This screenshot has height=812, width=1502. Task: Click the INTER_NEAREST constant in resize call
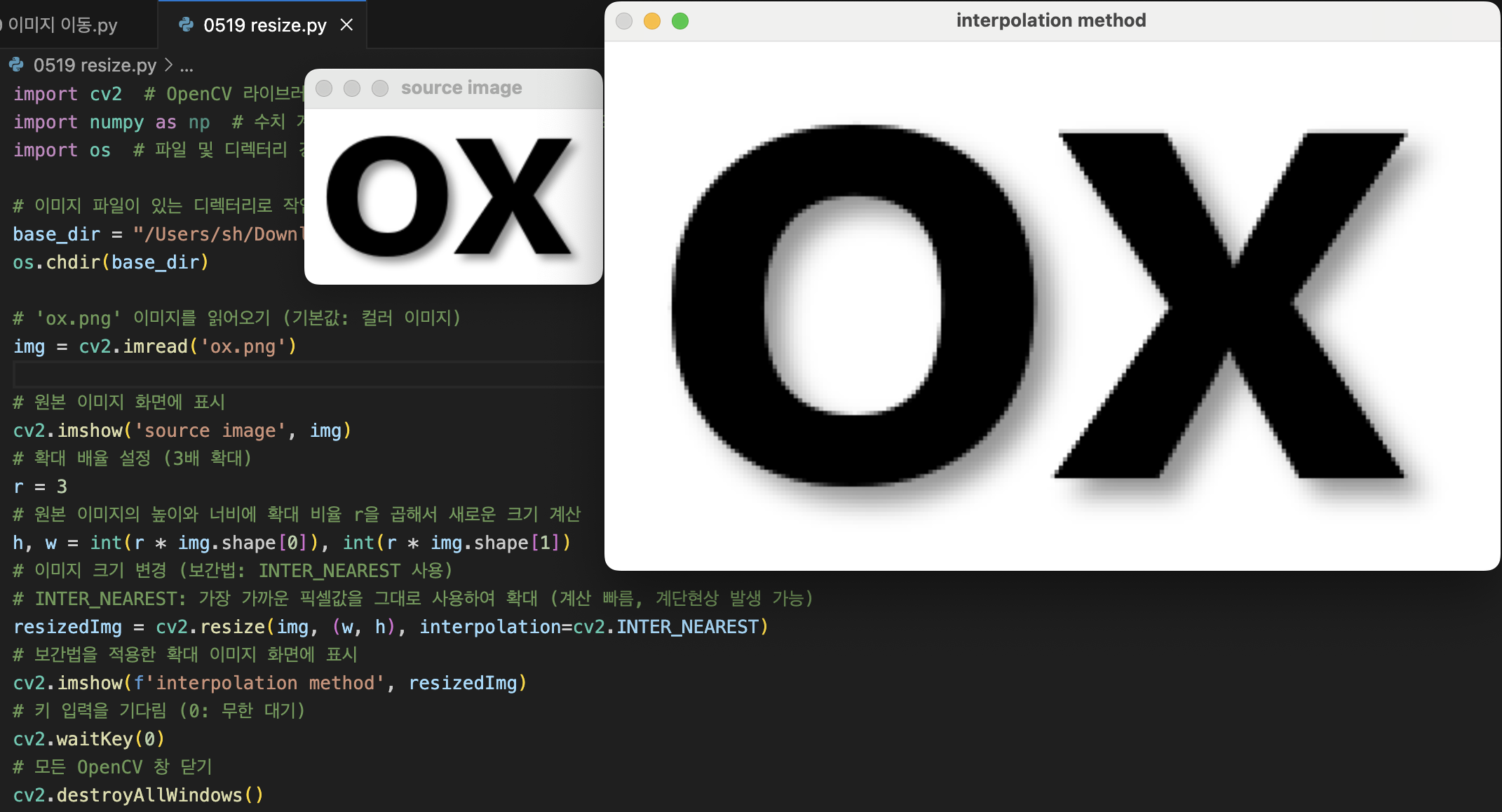coord(688,627)
